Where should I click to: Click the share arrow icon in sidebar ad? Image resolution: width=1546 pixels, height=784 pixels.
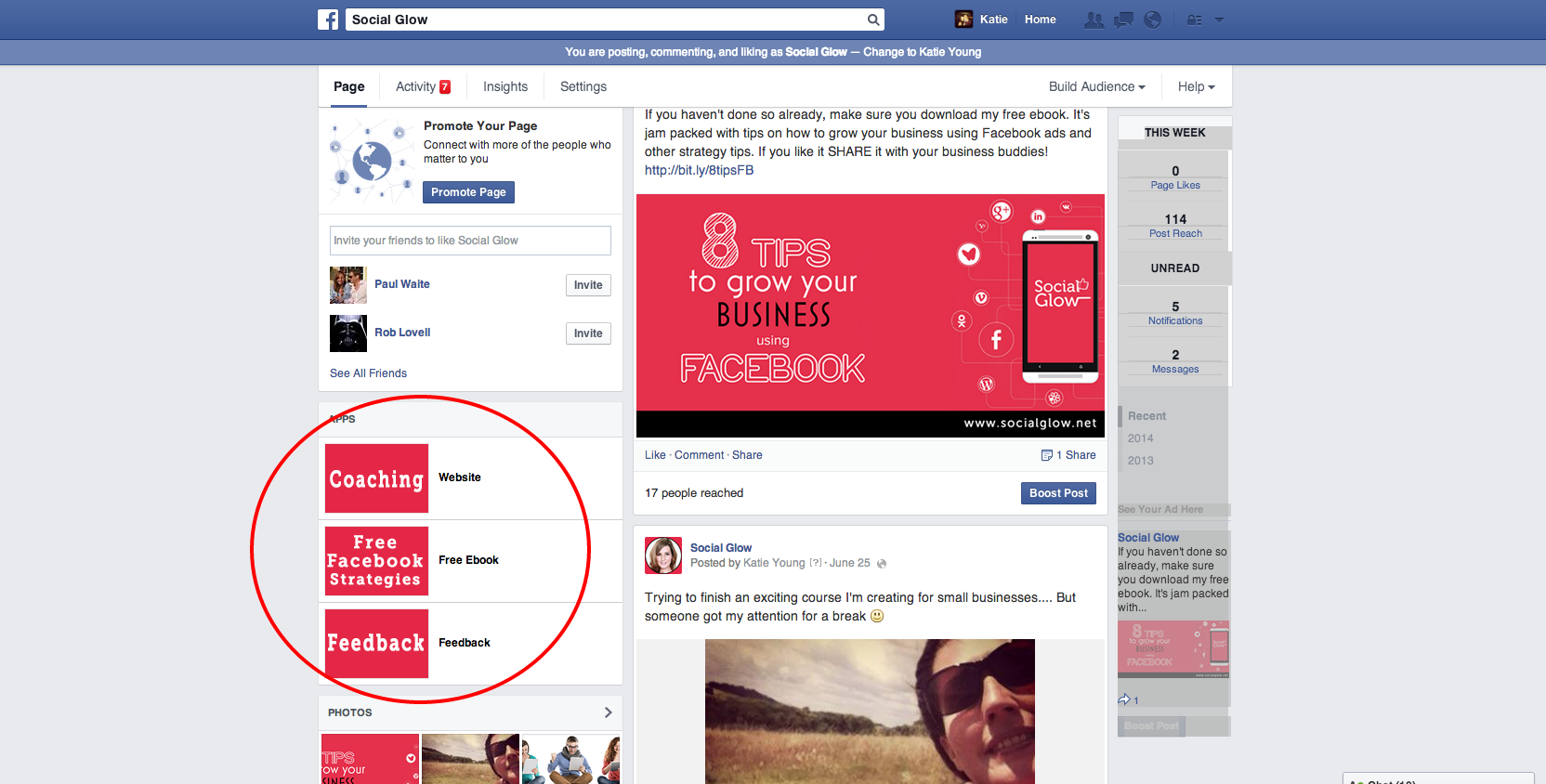pos(1124,699)
